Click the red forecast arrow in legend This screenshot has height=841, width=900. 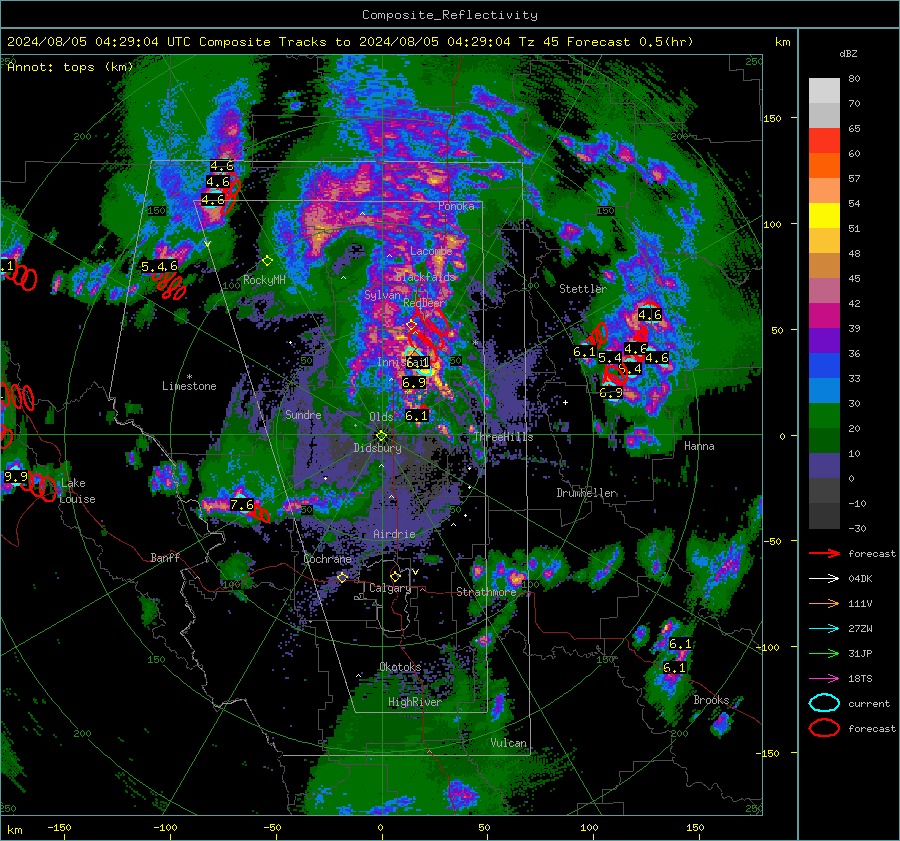pyautogui.click(x=824, y=553)
